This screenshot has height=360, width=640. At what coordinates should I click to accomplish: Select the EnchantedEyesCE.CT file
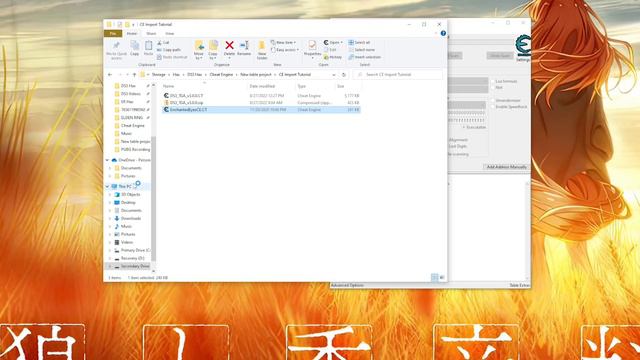261,110
